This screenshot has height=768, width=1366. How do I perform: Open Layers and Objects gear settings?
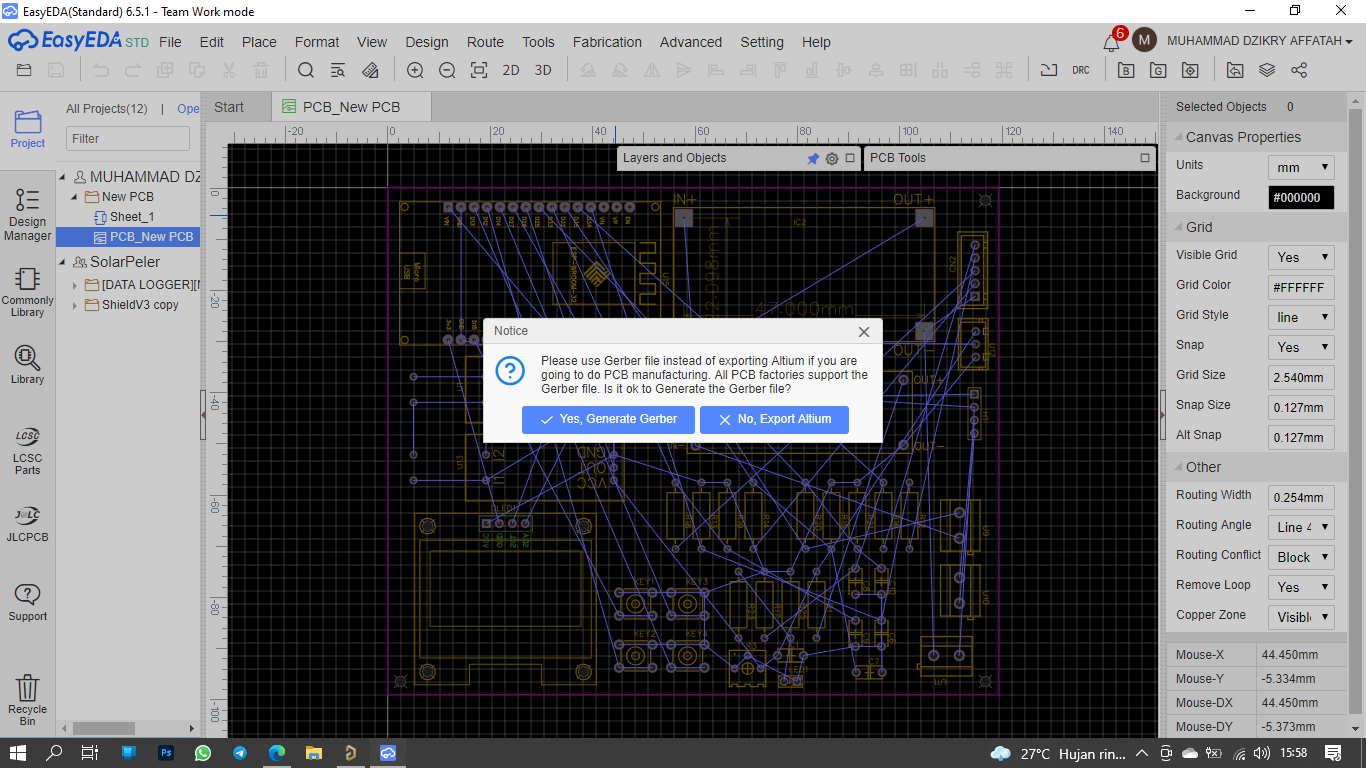click(832, 158)
